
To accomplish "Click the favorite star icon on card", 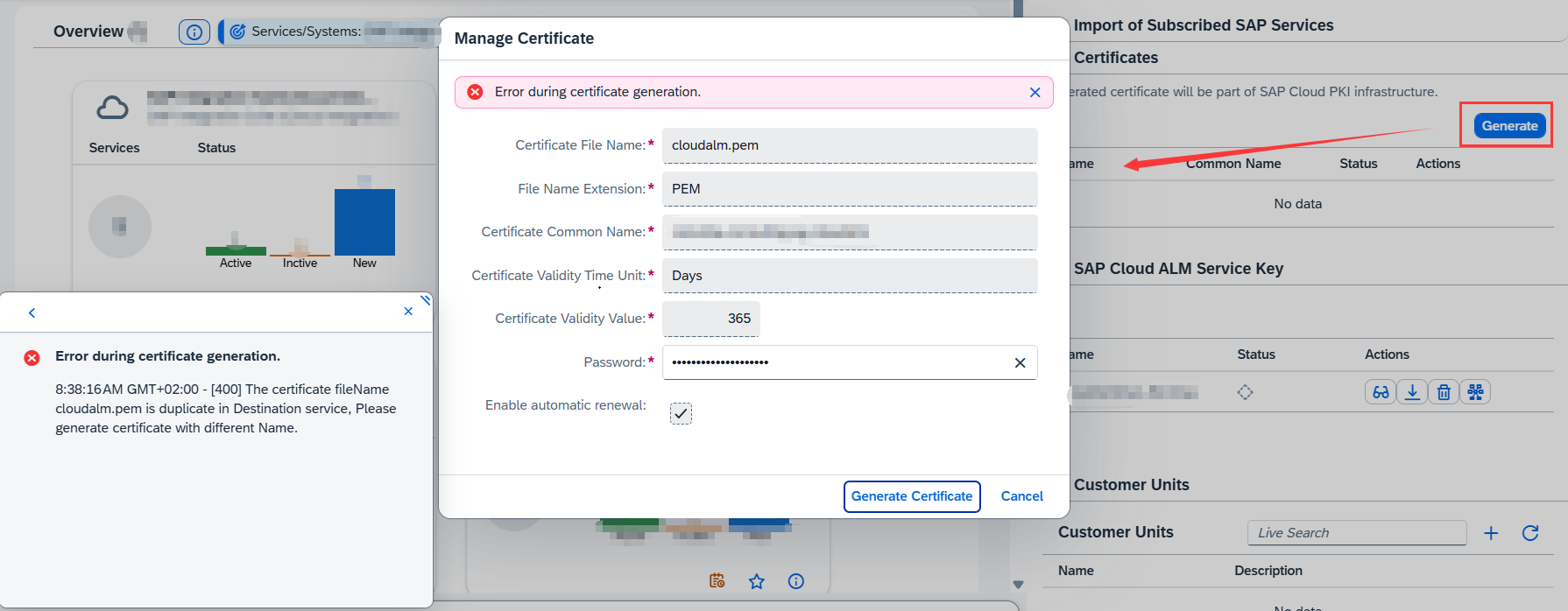I will tap(757, 581).
